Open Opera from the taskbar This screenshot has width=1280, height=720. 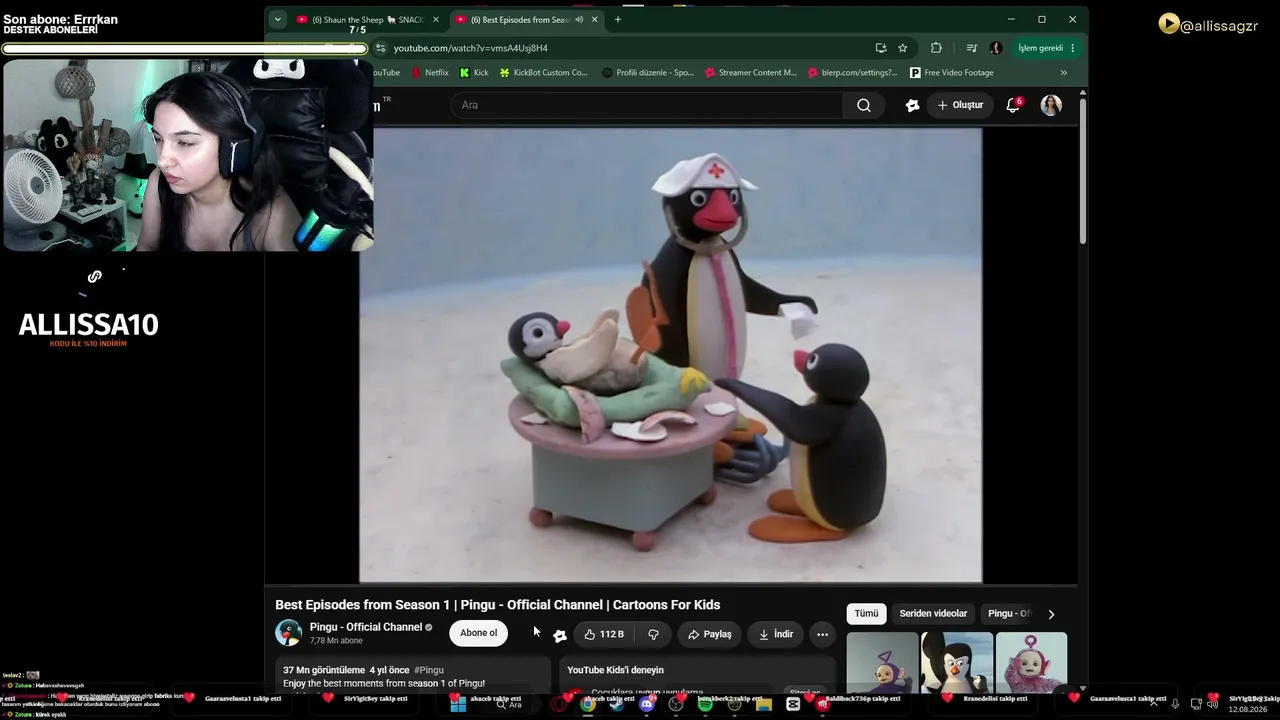(559, 704)
